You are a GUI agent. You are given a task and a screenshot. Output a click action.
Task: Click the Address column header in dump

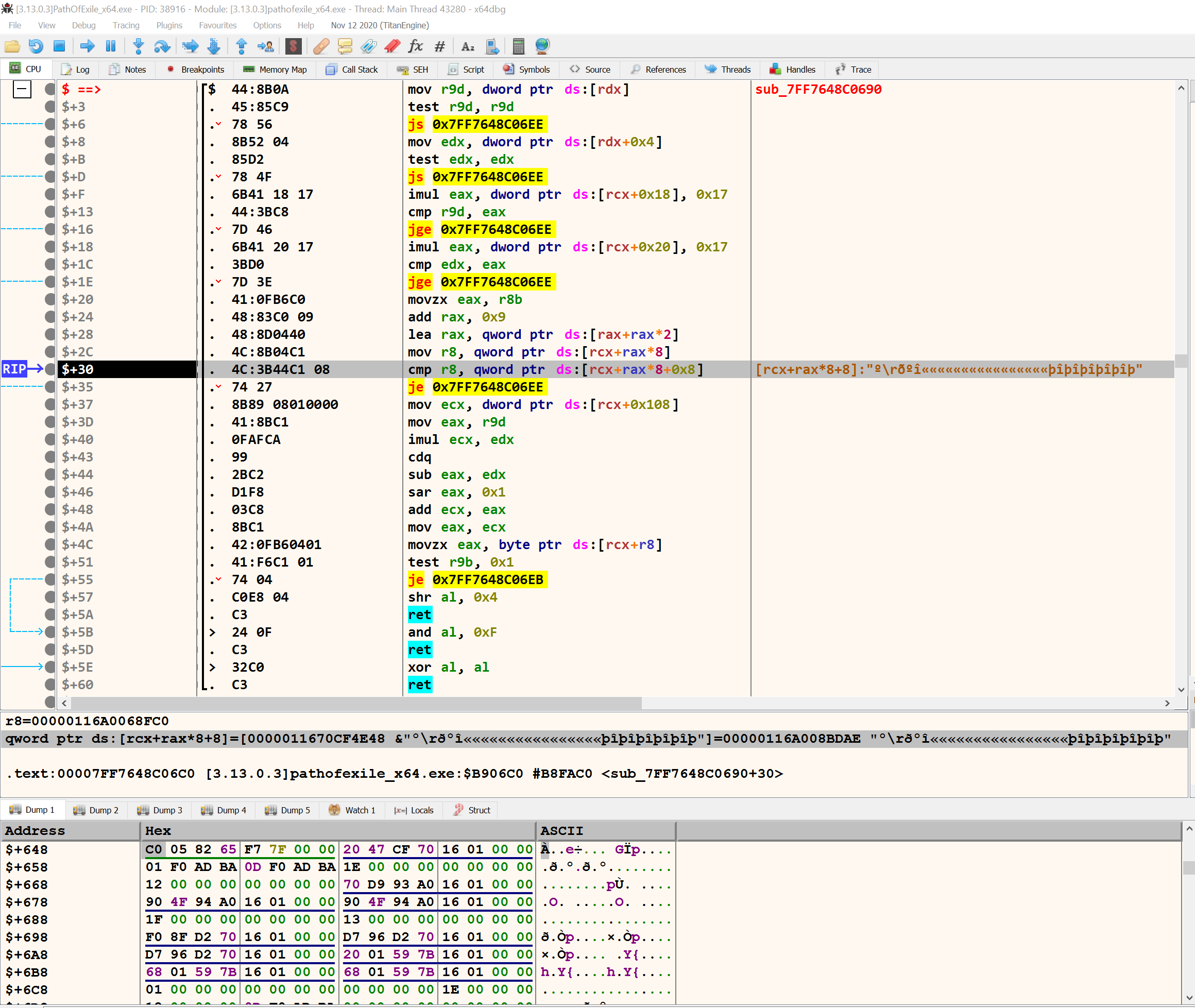pos(36,830)
